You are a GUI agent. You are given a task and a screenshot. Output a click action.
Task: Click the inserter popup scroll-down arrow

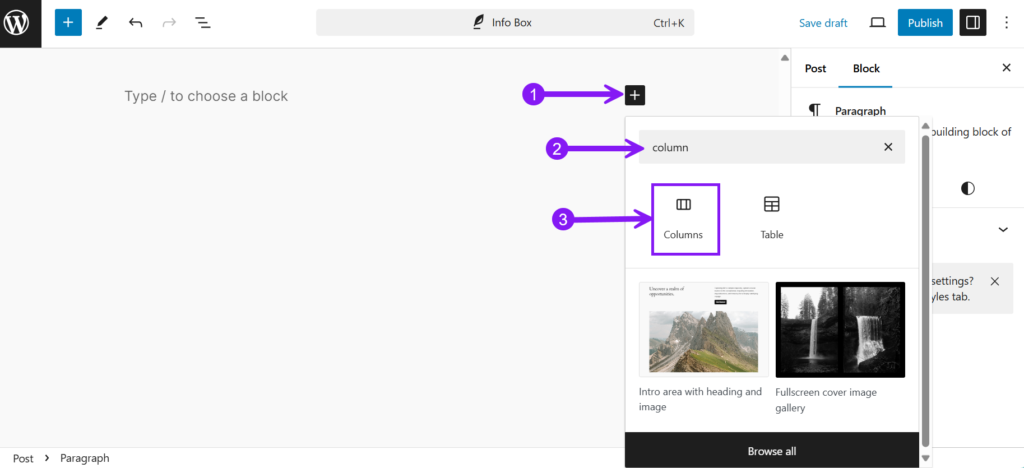[x=925, y=459]
